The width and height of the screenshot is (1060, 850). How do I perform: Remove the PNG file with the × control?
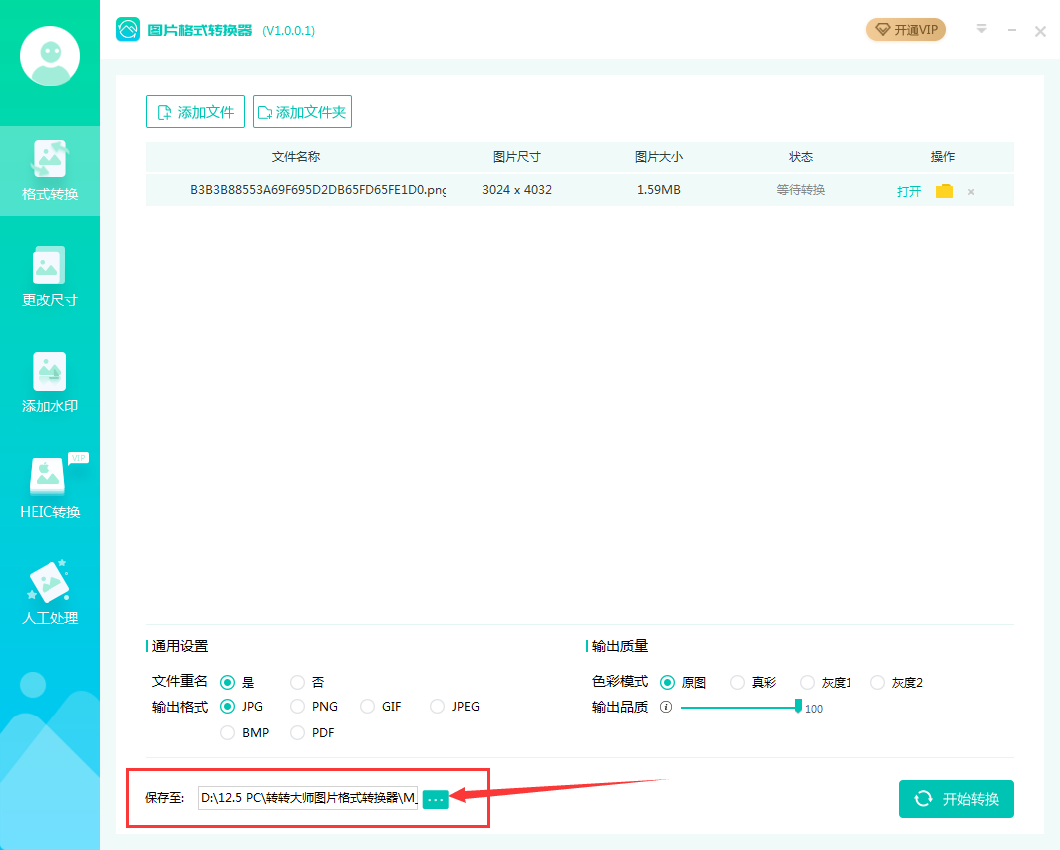(970, 190)
